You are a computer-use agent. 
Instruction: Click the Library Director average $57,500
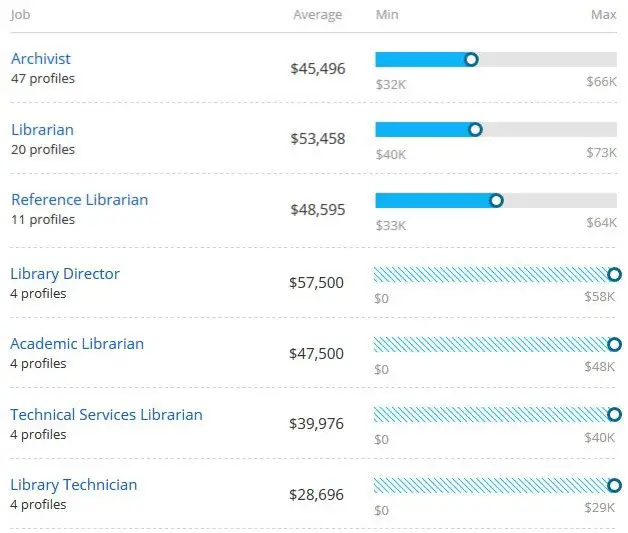(316, 283)
